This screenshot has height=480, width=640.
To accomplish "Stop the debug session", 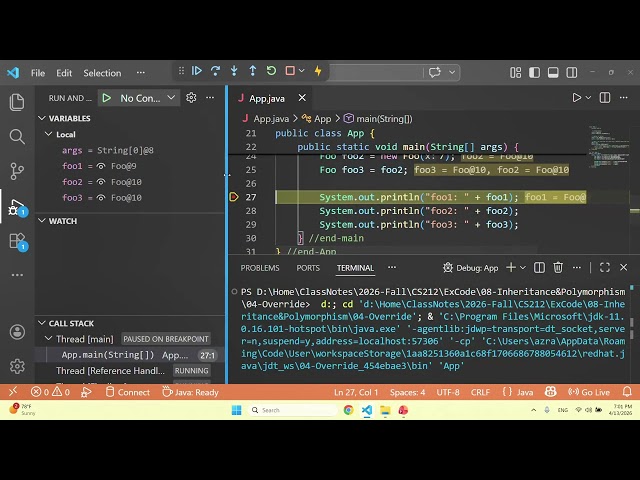I will [x=290, y=71].
